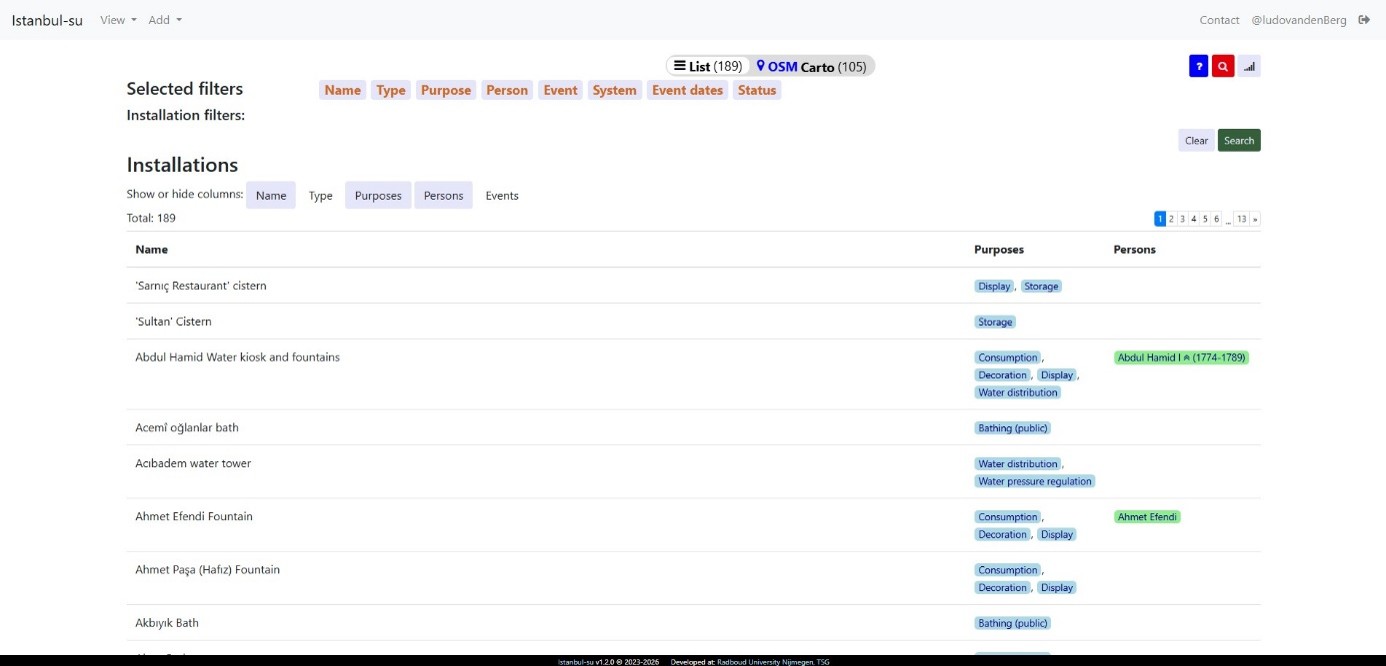Screen dimensions: 1386x666
Task: Toggle the Name column visibility
Action: point(271,195)
